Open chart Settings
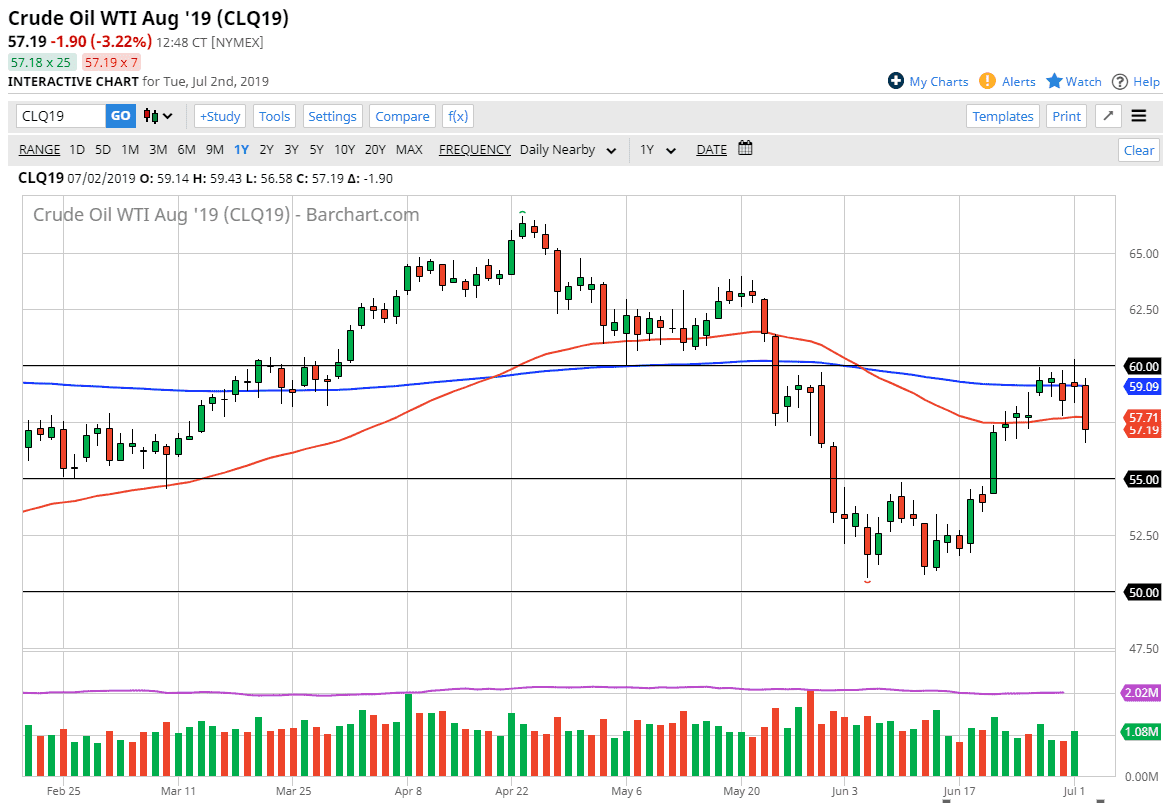Screen dimensions: 1170x803 (x=332, y=116)
